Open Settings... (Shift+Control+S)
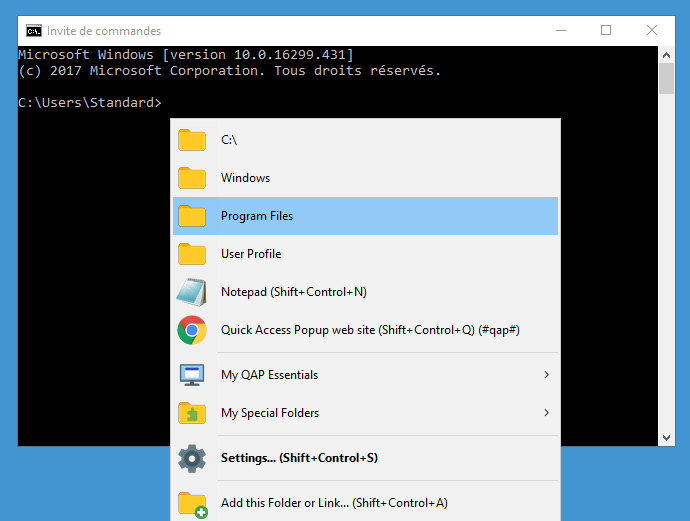 [x=365, y=458]
